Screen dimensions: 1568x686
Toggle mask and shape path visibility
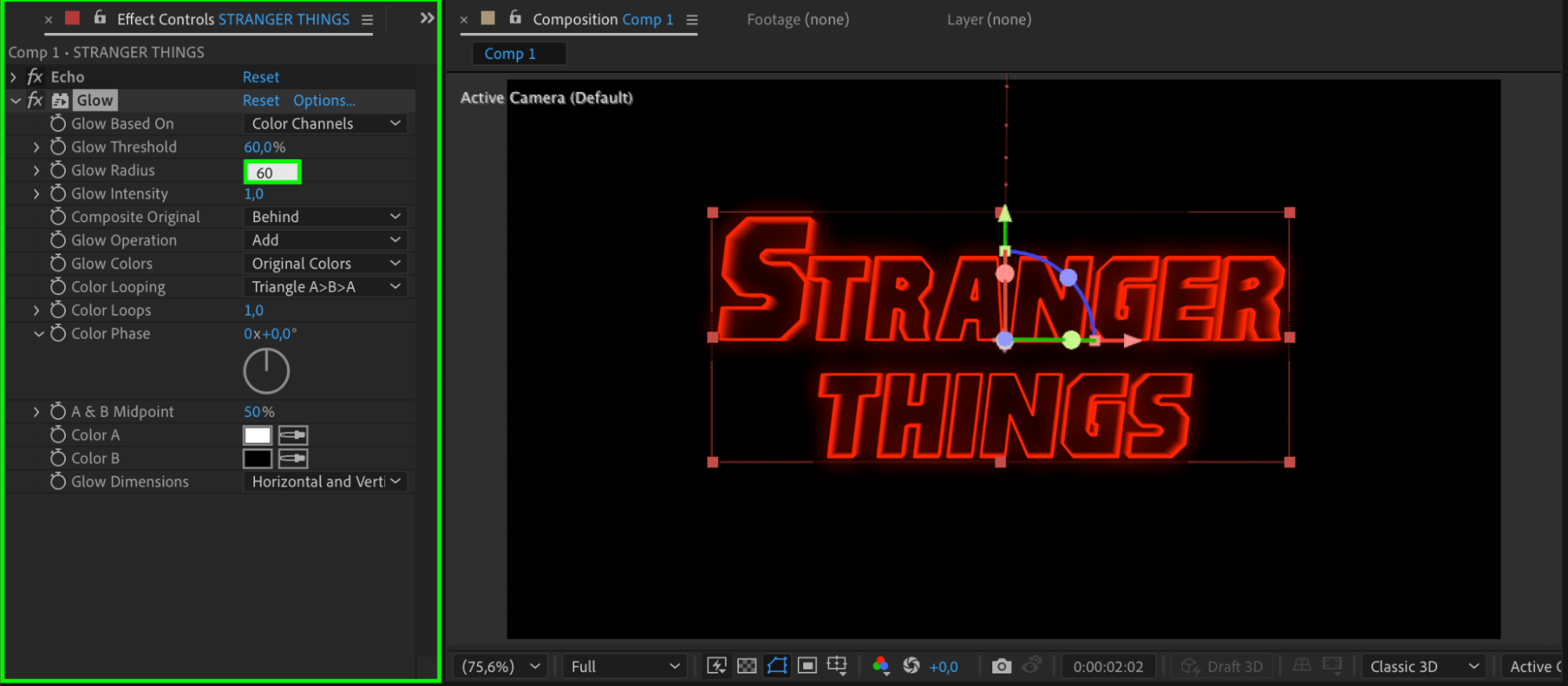coord(777,666)
